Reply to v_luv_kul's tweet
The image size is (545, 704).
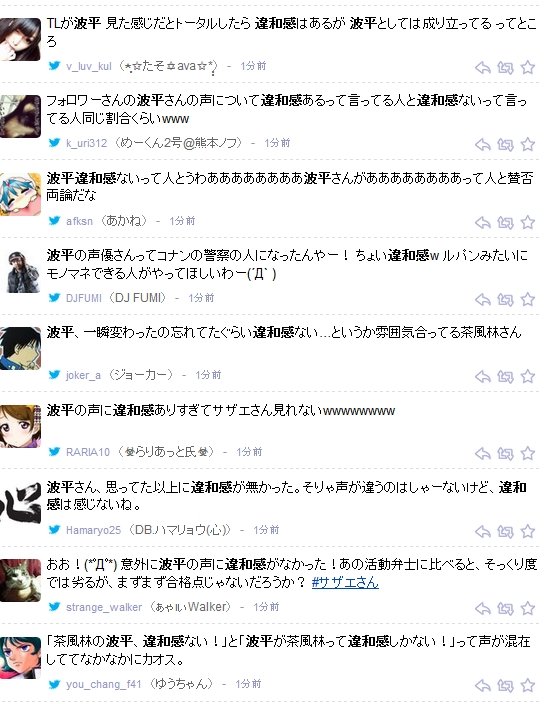click(x=483, y=68)
